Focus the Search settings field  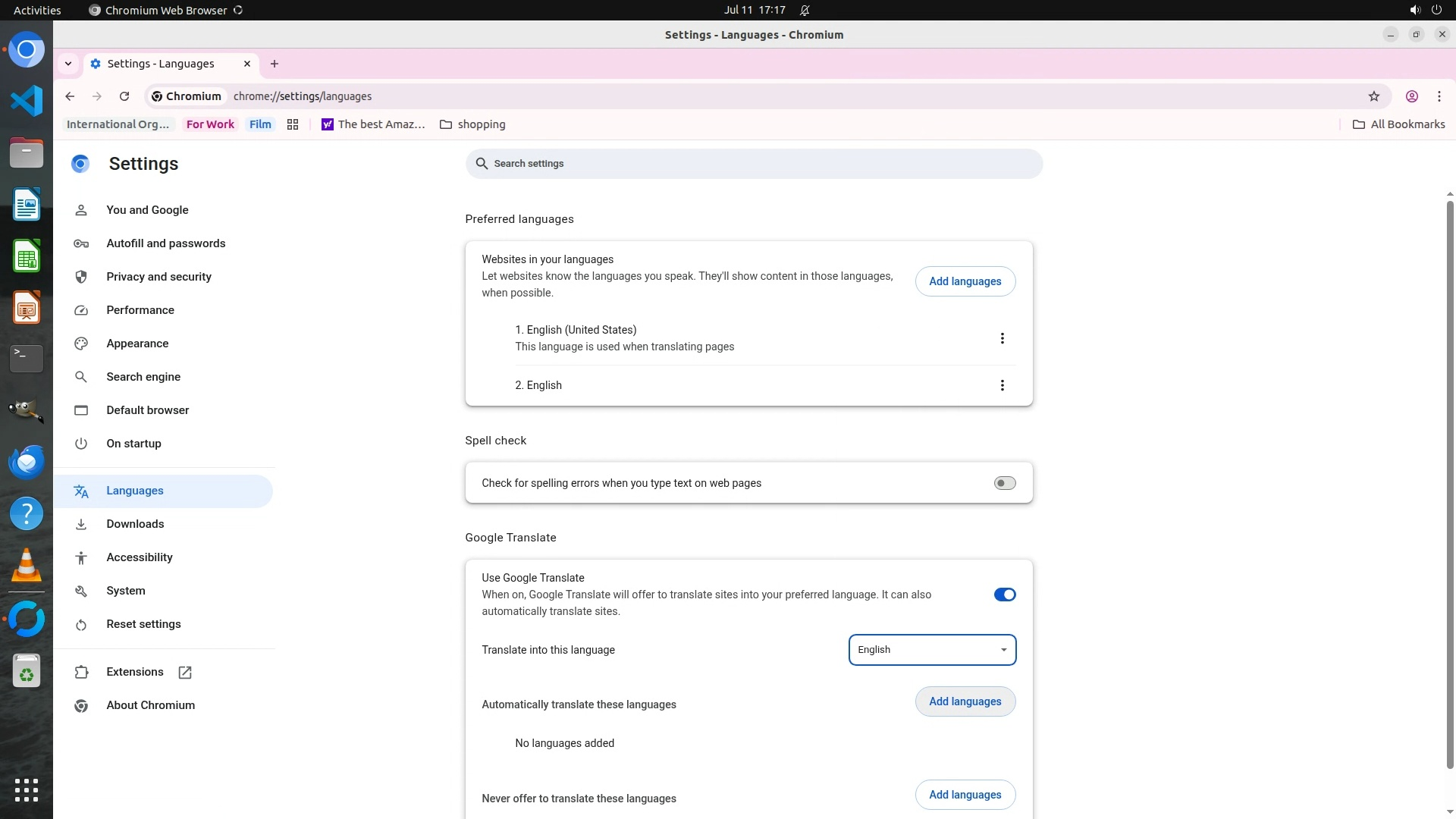(x=754, y=164)
